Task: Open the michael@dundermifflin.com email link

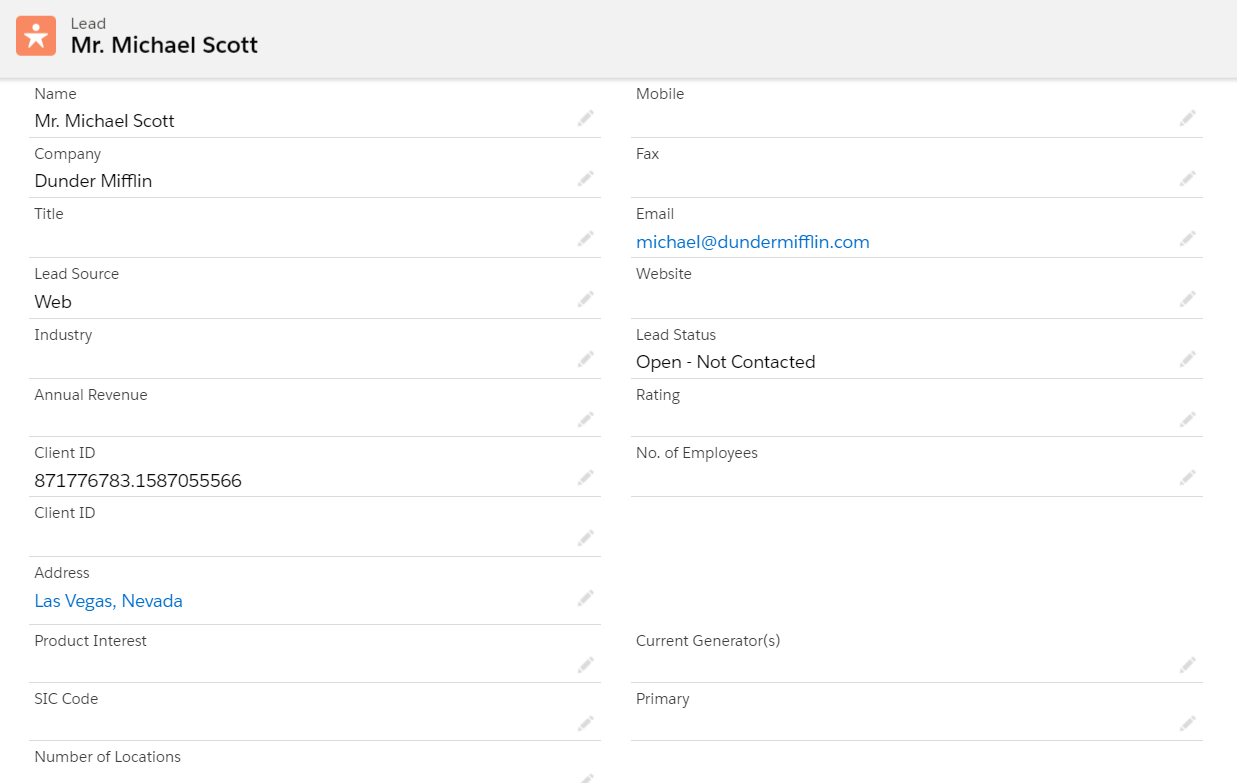Action: click(753, 242)
